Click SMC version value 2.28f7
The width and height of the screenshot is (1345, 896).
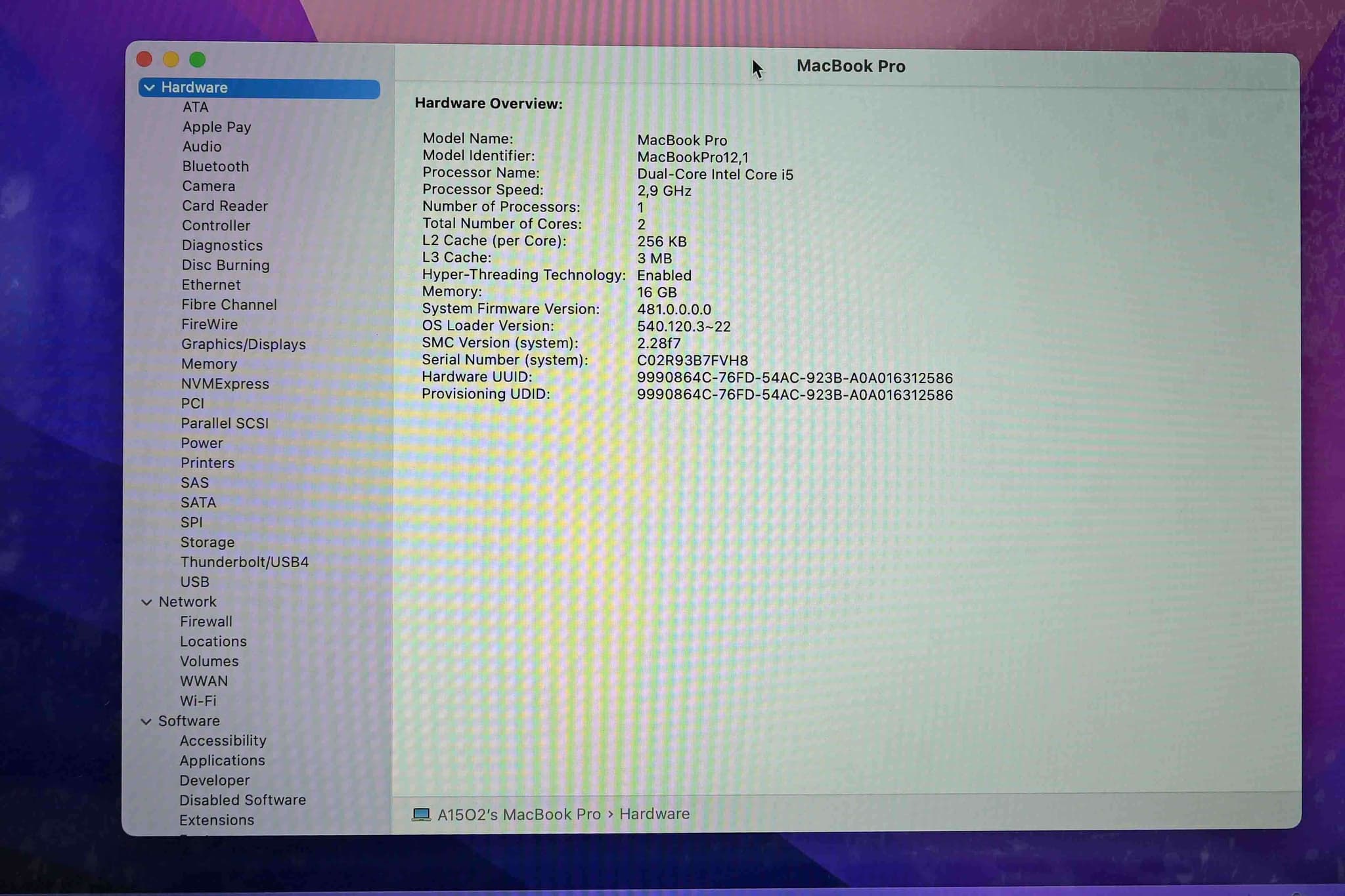659,343
